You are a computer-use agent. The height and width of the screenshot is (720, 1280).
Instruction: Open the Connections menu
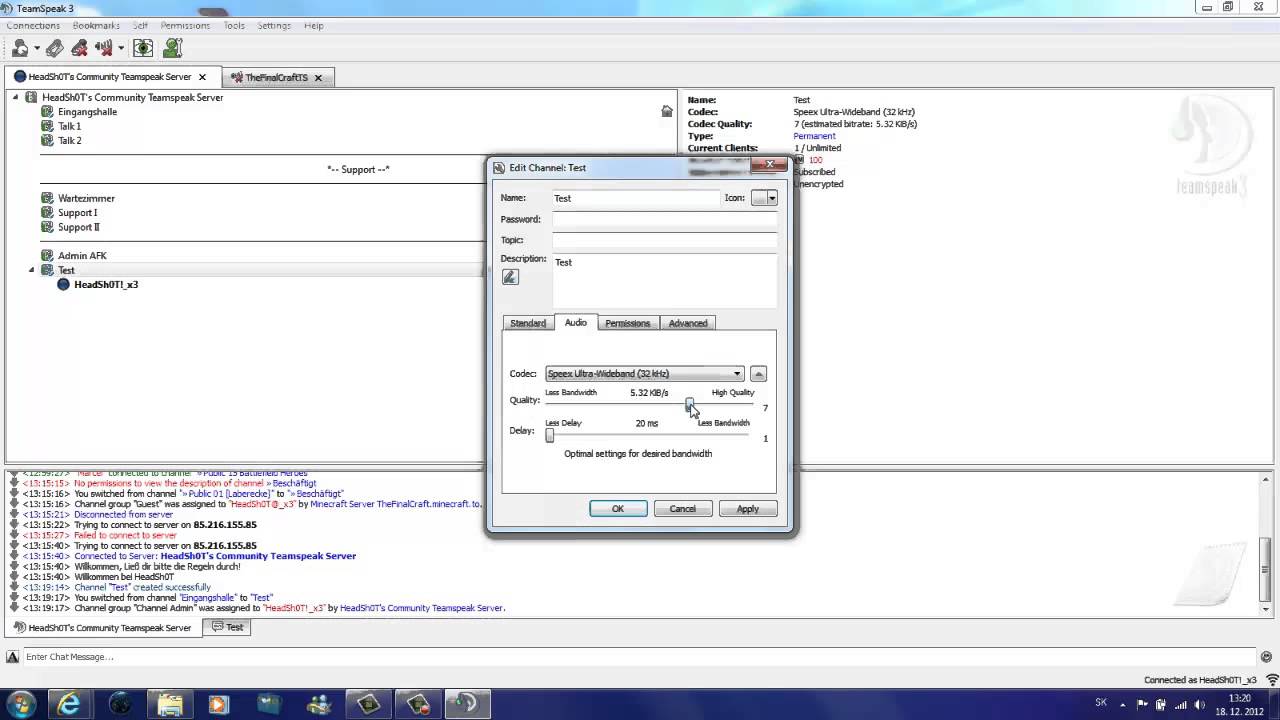click(x=33, y=25)
